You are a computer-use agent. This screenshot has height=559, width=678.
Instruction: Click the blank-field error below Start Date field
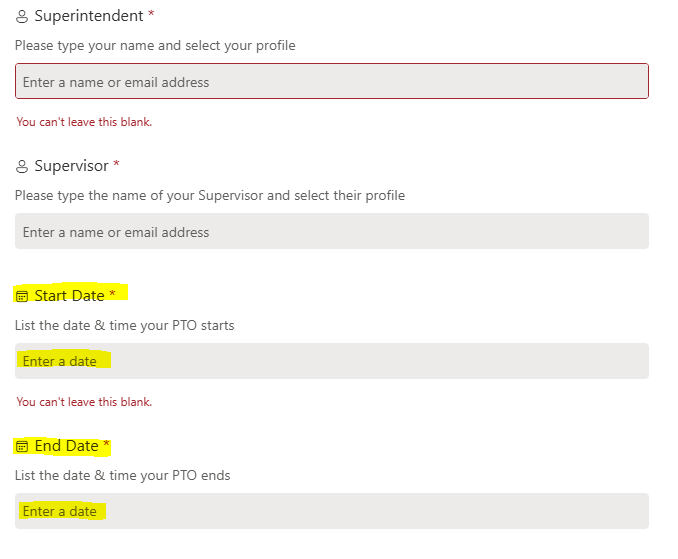pyautogui.click(x=84, y=402)
